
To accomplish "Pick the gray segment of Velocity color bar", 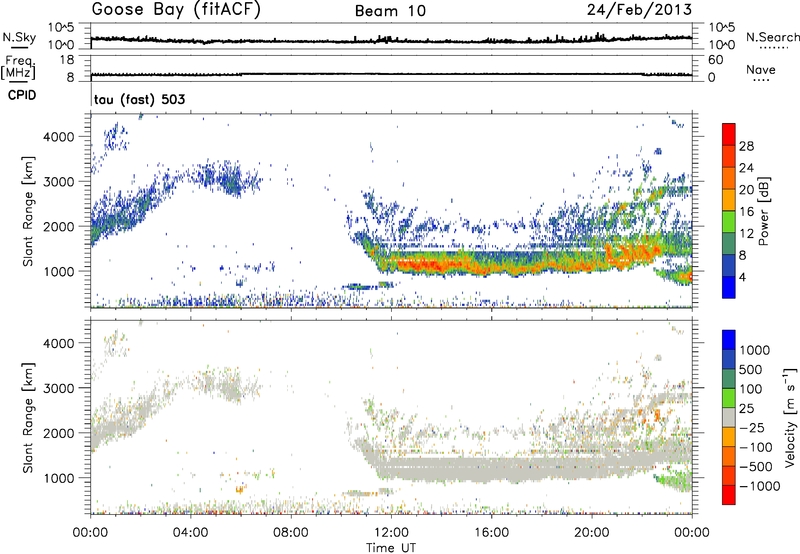I will click(729, 418).
